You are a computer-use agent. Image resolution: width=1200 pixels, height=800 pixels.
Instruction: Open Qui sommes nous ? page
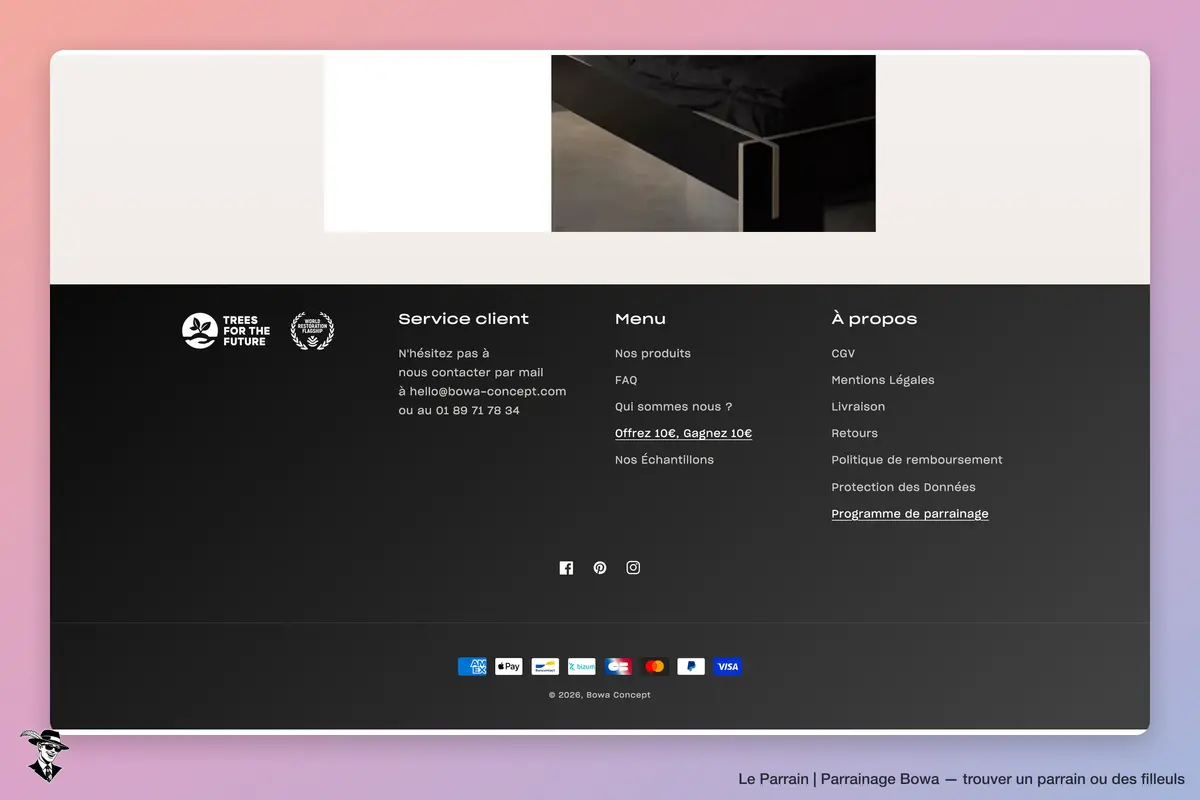[674, 407]
